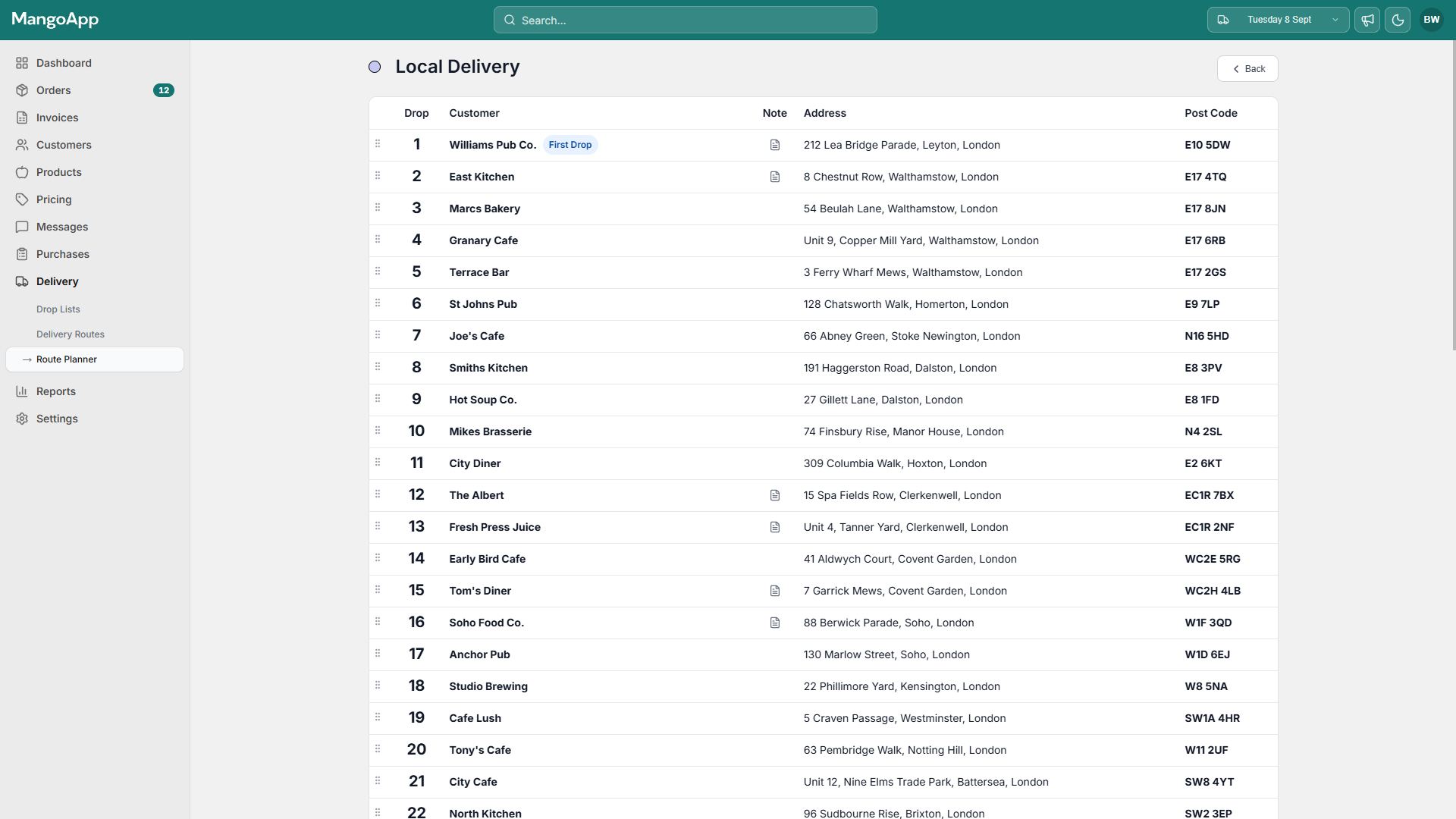Screen dimensions: 1456x819
Task: Open Dashboard in the sidebar
Action: [95, 63]
